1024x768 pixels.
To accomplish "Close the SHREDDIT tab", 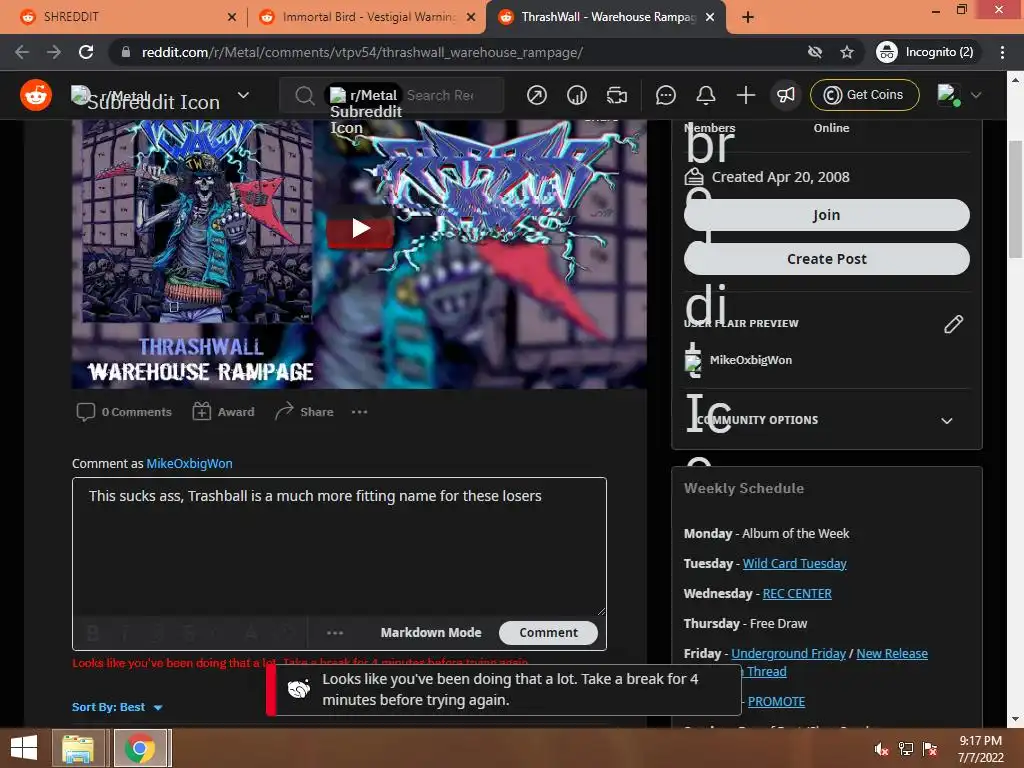I will (231, 18).
